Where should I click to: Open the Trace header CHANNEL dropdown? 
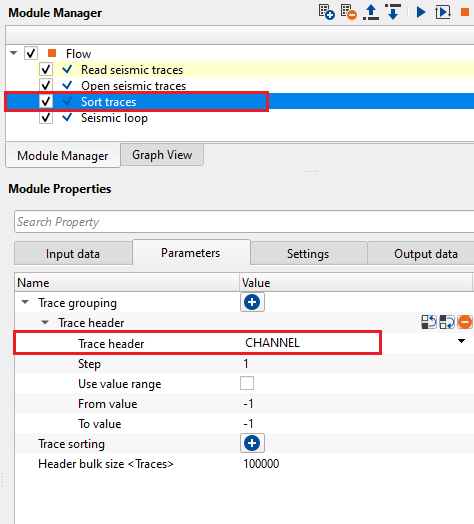pos(461,341)
